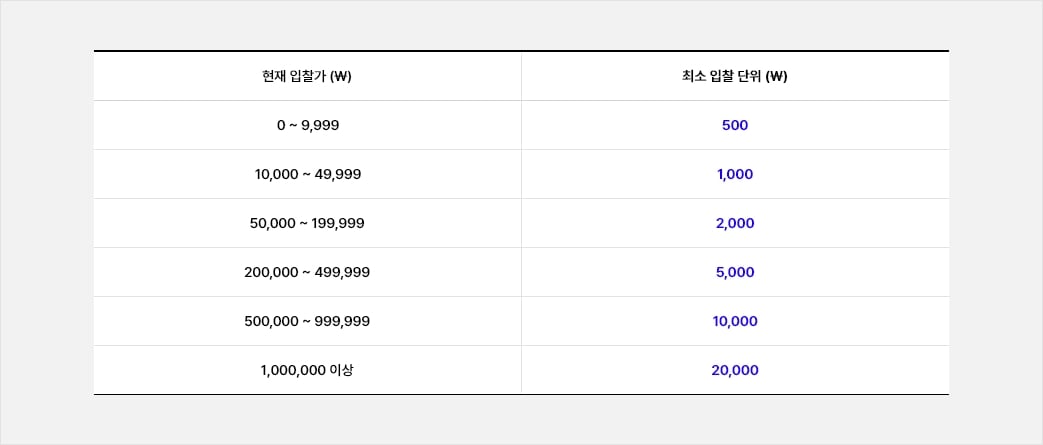Screen dimensions: 1043x445
Task: Select the 500,000 ~ 999,999 range cell
Action: click(x=307, y=321)
